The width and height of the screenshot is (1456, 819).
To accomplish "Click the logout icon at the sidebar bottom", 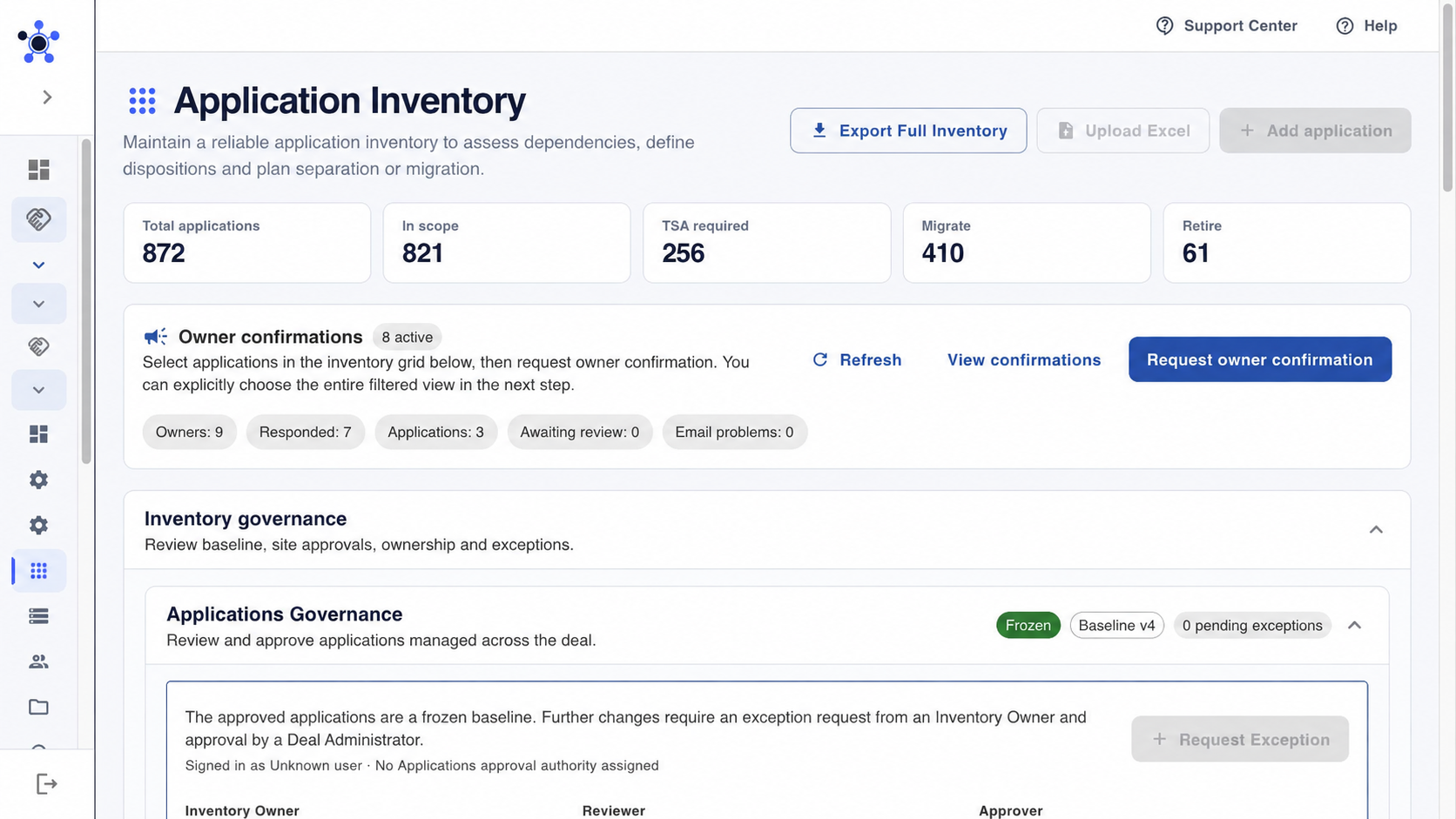I will tap(47, 784).
